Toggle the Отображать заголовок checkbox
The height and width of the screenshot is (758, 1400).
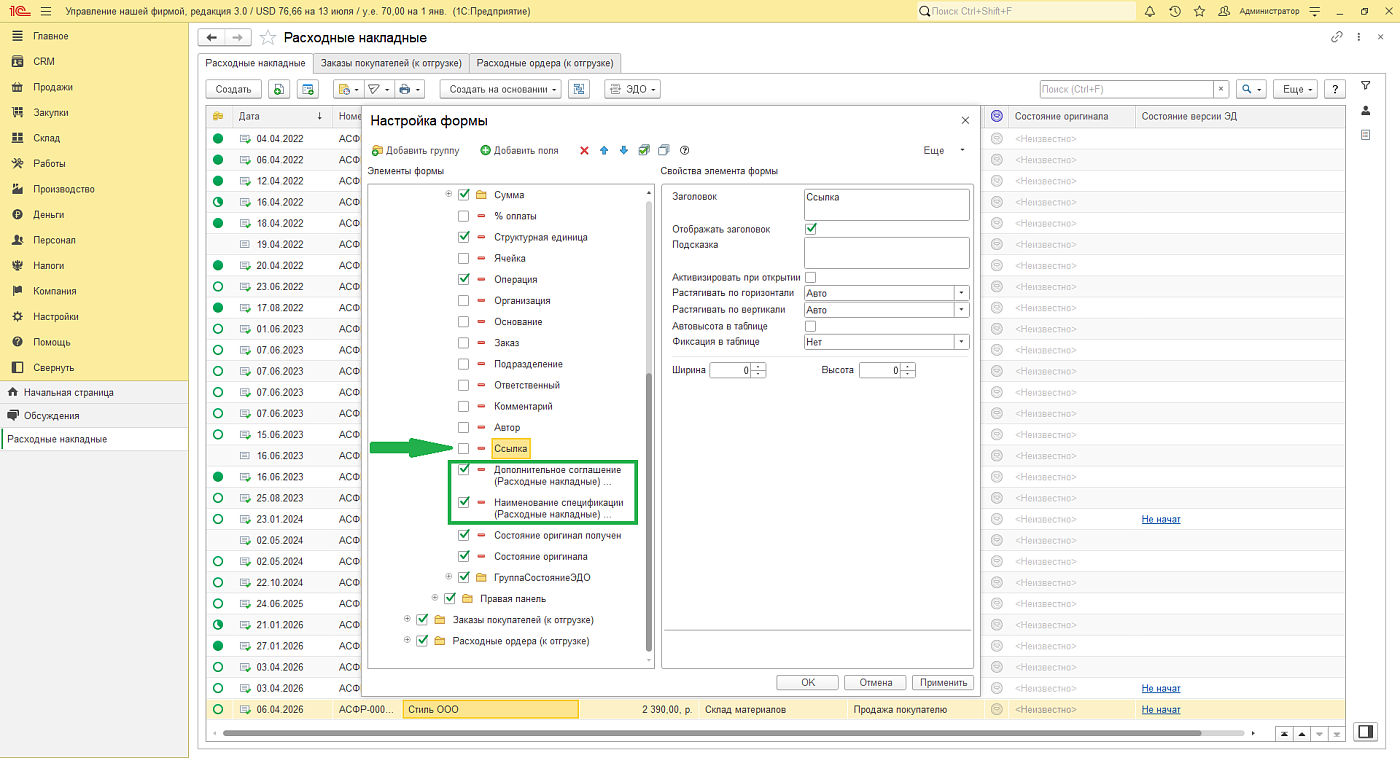[811, 229]
